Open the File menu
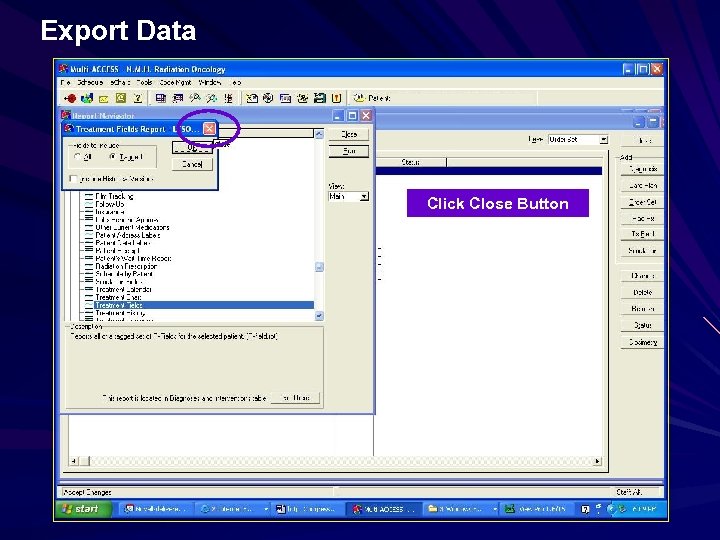This screenshot has height=540, width=720. (x=65, y=83)
